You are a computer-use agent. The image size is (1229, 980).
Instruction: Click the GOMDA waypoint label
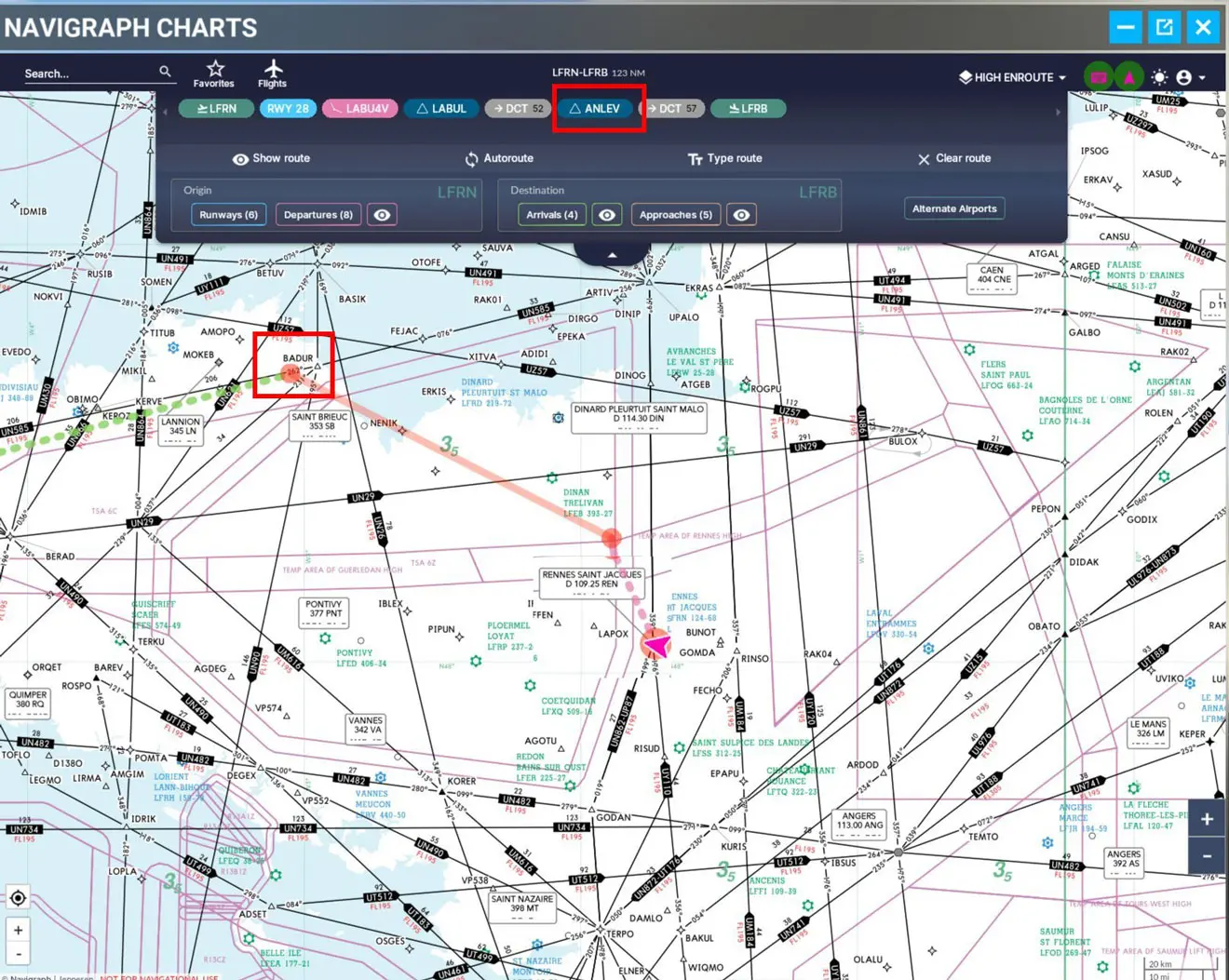(x=697, y=653)
